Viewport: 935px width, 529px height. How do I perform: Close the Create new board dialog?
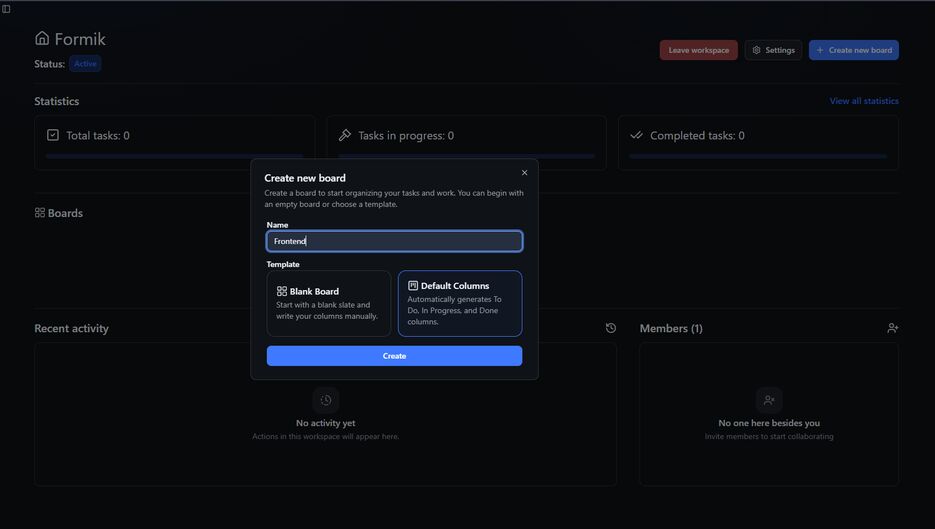click(525, 173)
